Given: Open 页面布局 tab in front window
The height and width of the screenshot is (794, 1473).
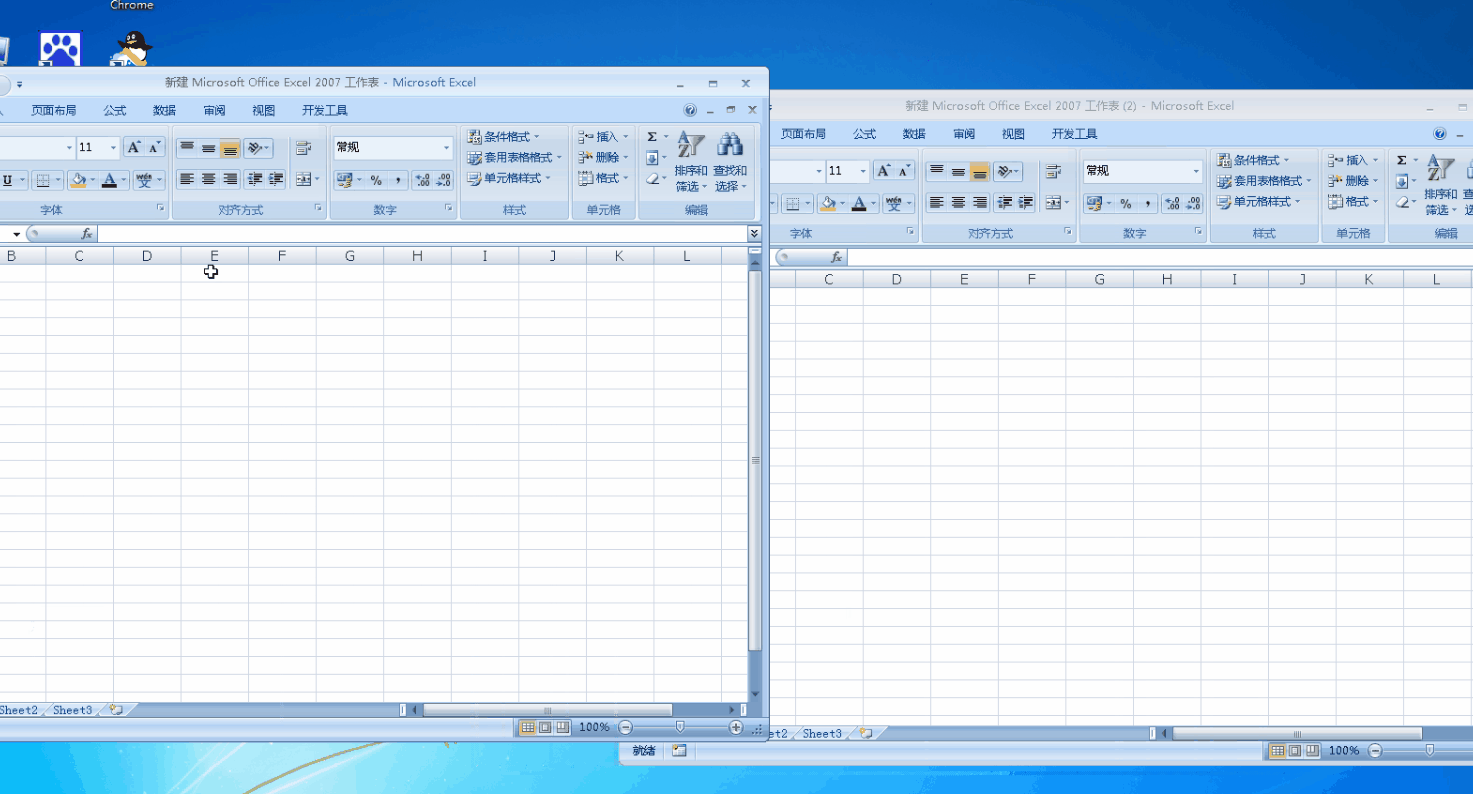Looking at the screenshot, I should pos(54,111).
